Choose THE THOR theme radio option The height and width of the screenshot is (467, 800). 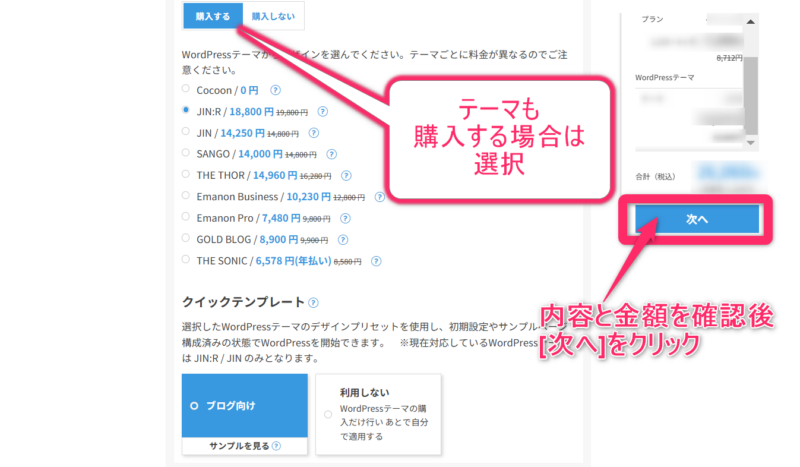186,174
